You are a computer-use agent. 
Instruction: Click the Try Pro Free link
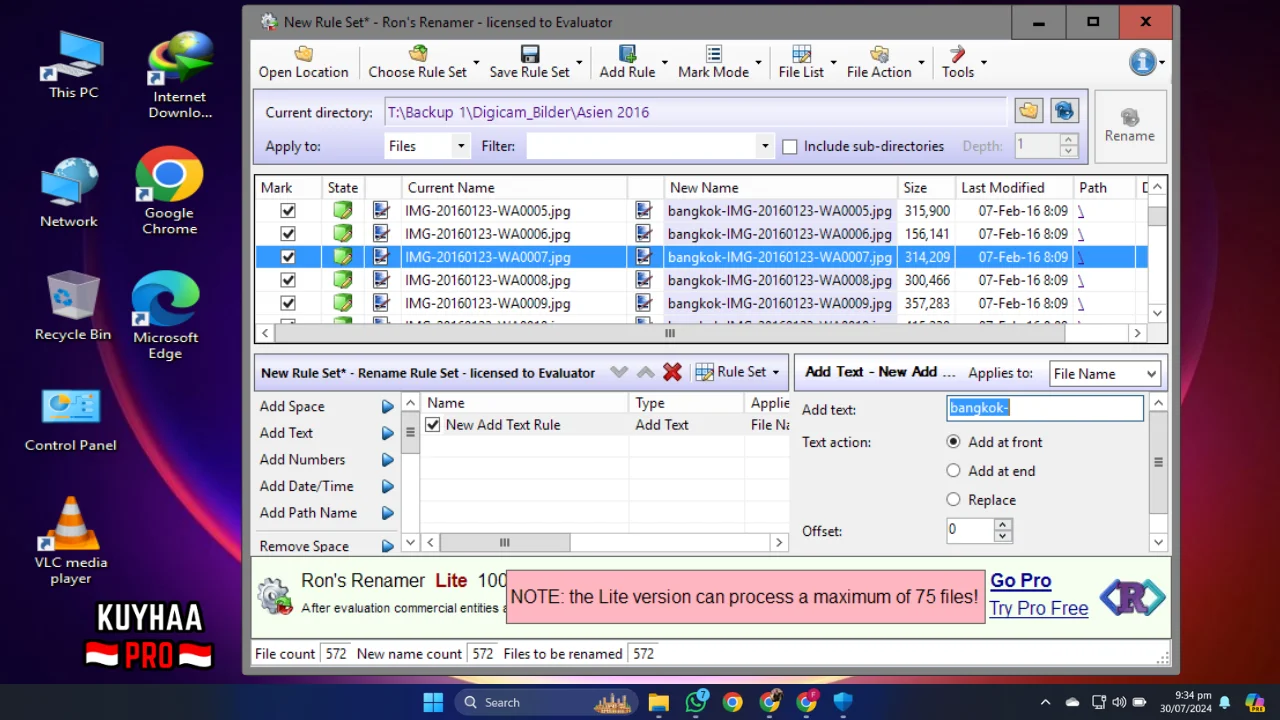1038,608
